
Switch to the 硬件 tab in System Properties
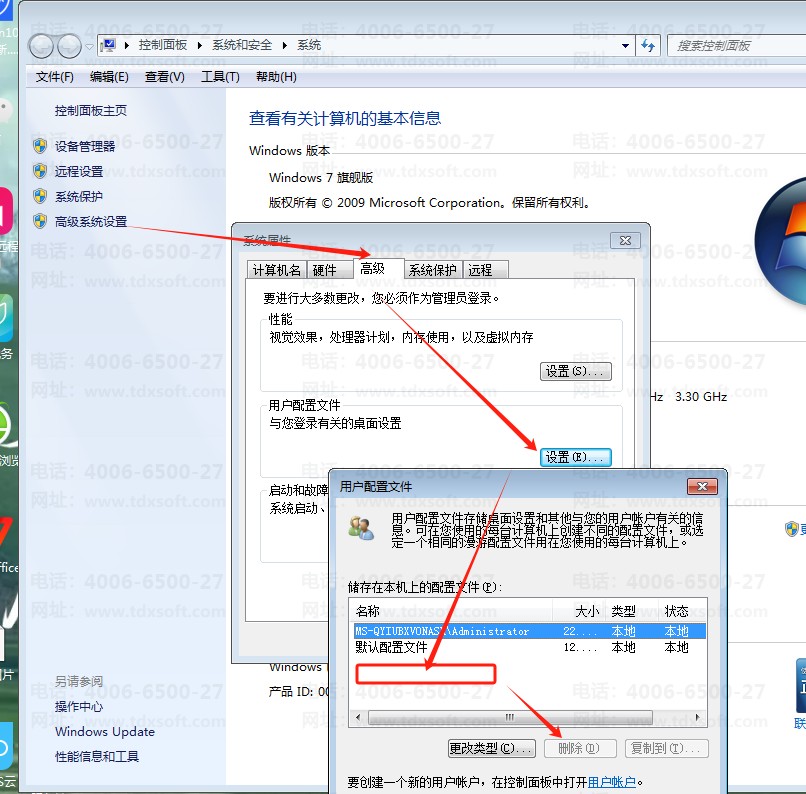[325, 270]
